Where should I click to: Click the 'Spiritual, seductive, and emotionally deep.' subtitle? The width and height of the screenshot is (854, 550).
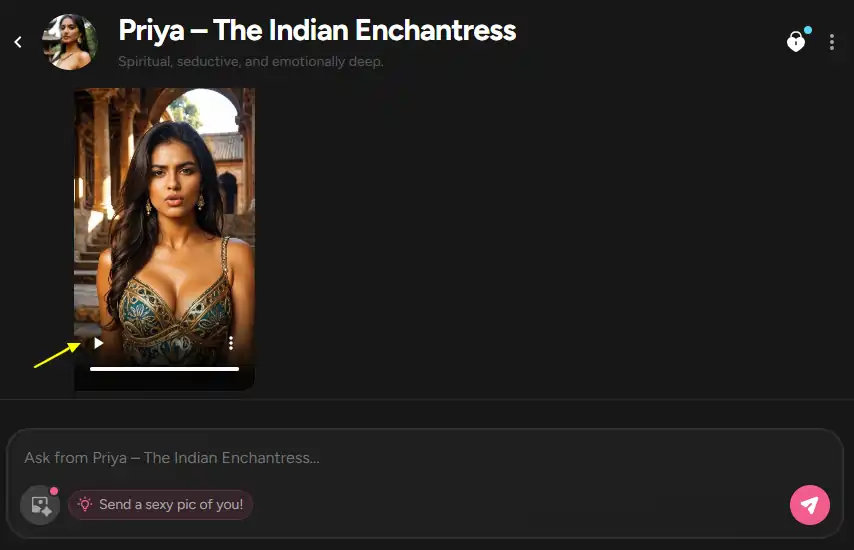tap(251, 62)
